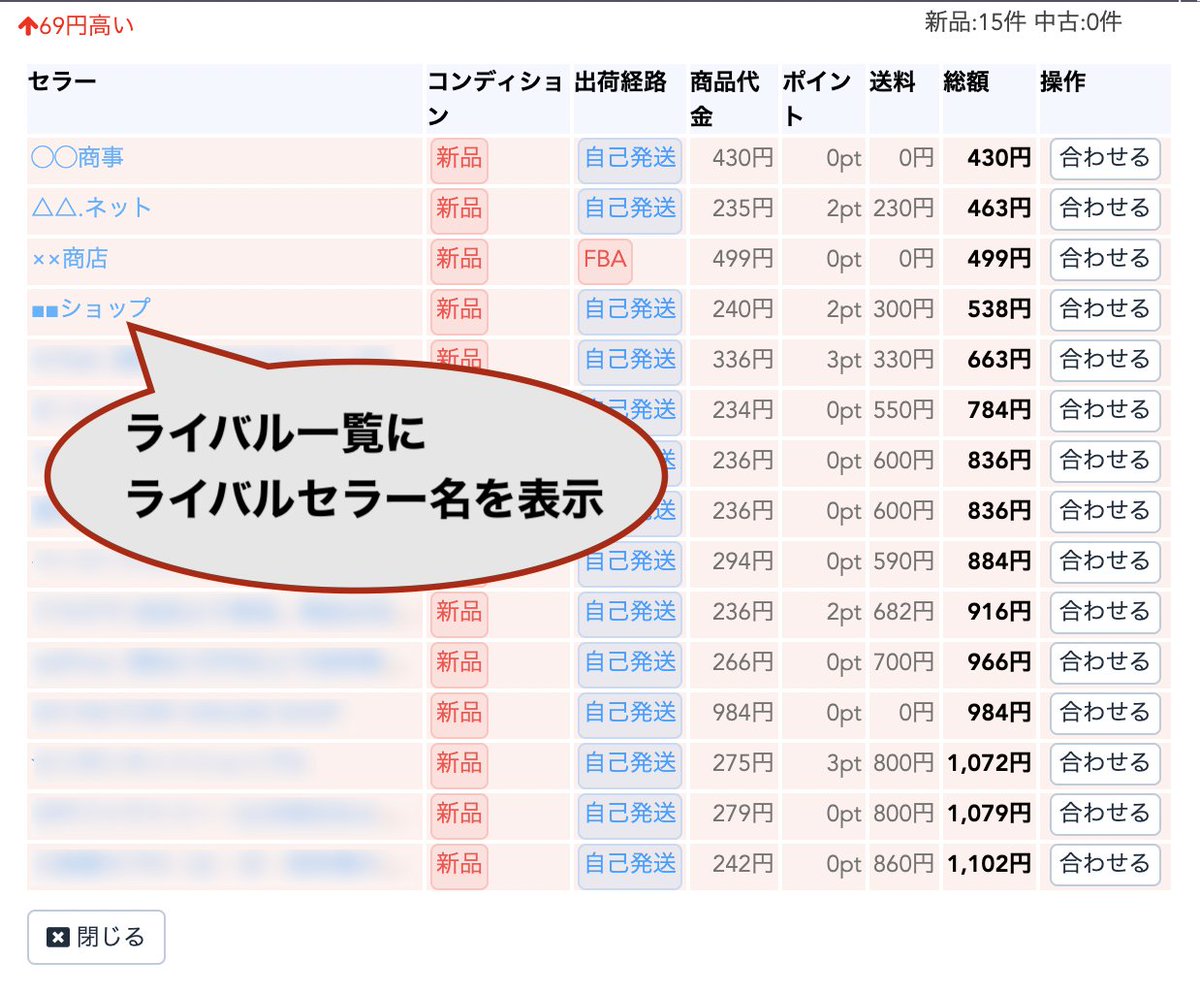The width and height of the screenshot is (1200, 993).
Task: Open the ○○商事 seller link
Action: pos(78,158)
